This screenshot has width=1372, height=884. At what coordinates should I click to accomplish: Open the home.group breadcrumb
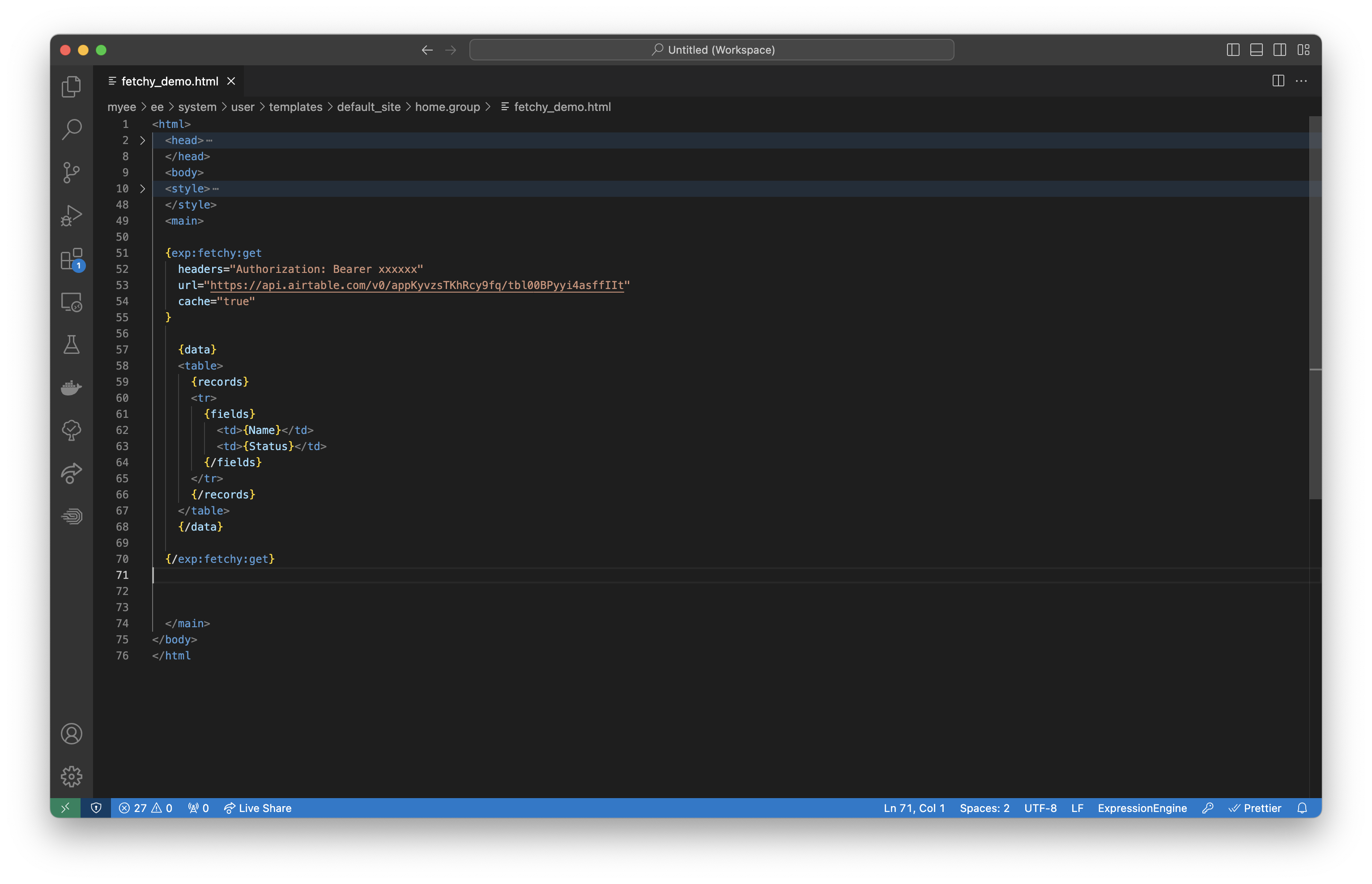pyautogui.click(x=447, y=107)
